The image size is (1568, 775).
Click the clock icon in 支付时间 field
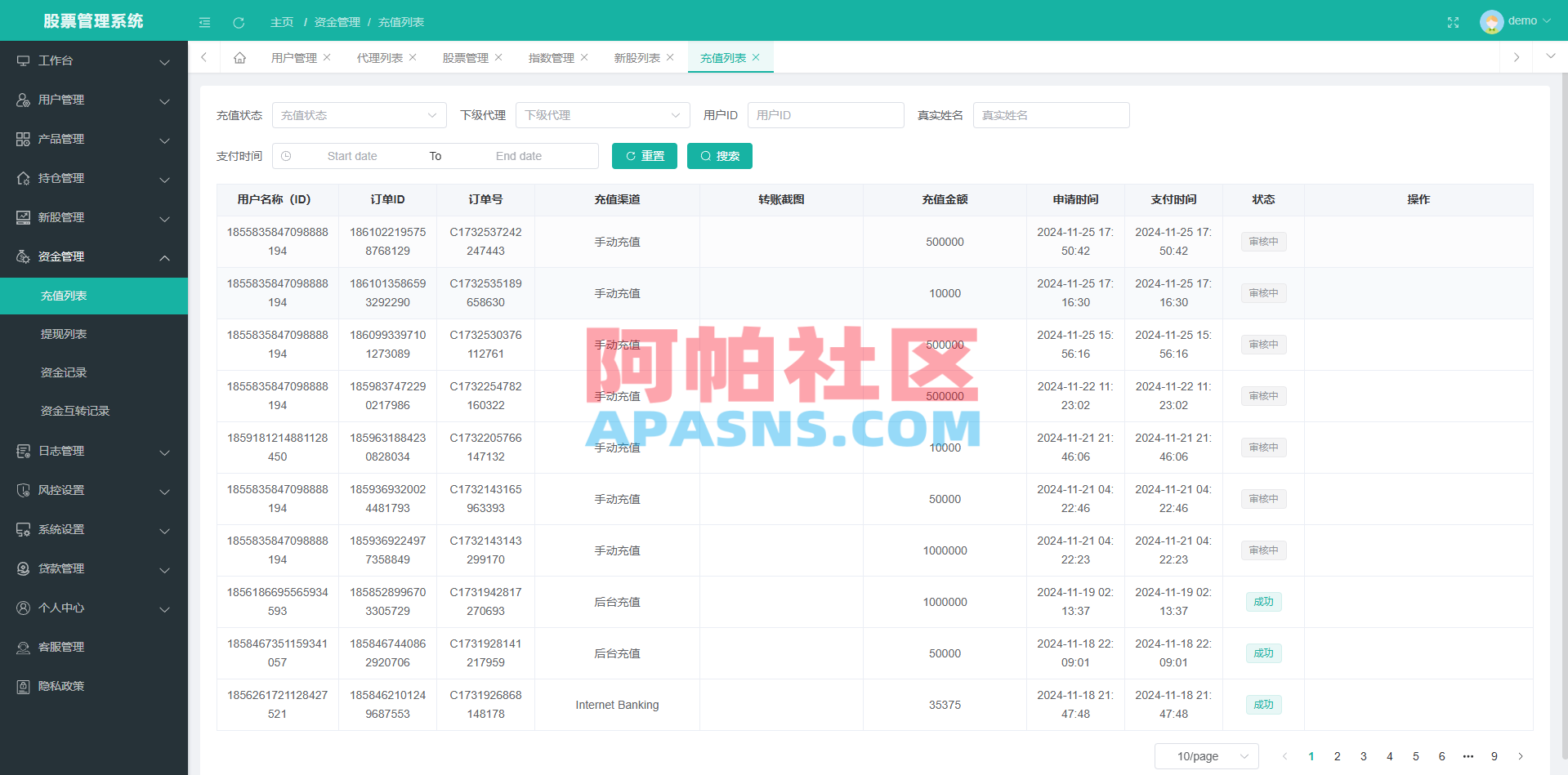(x=288, y=156)
